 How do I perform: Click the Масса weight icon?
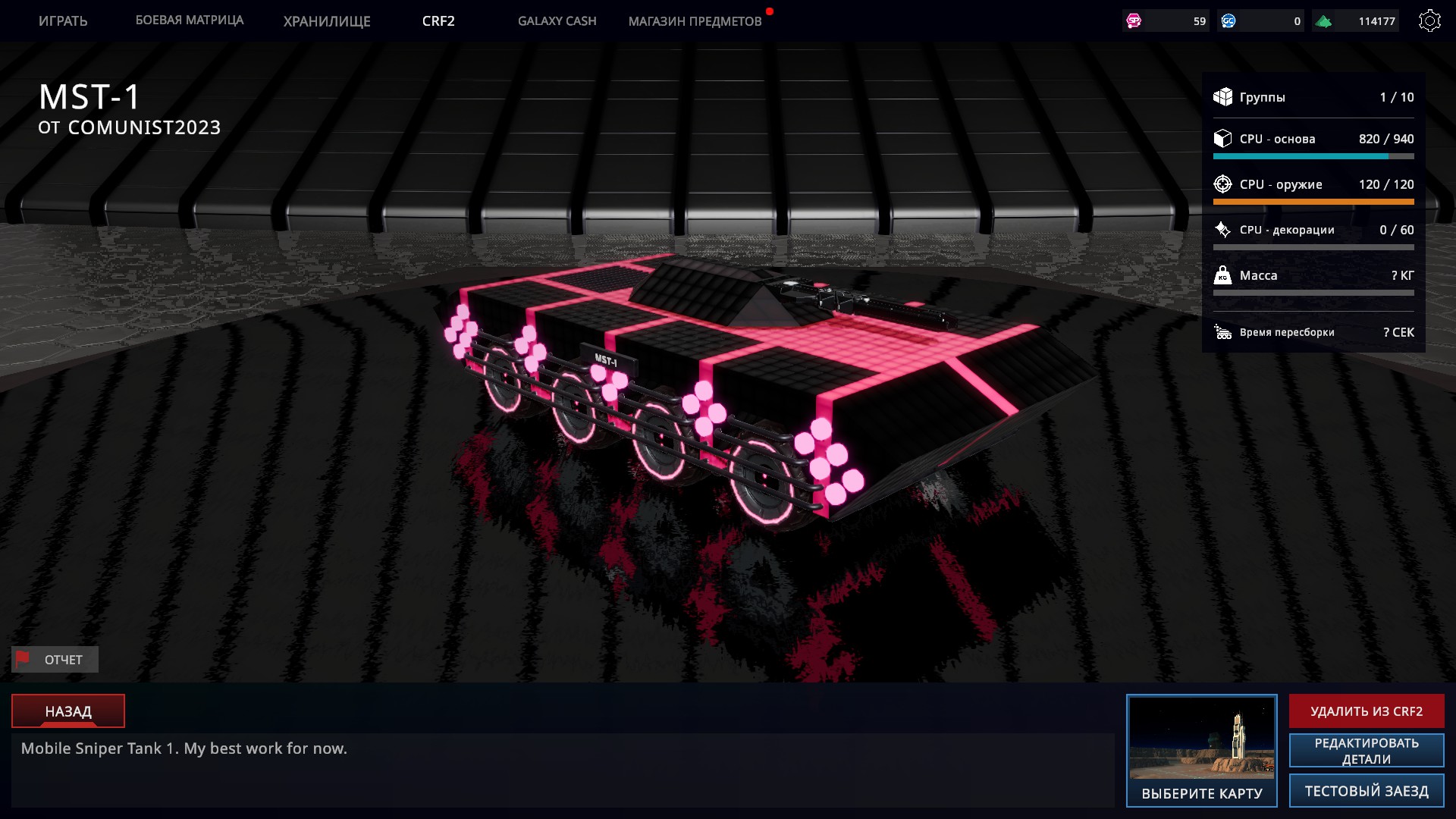(x=1222, y=275)
